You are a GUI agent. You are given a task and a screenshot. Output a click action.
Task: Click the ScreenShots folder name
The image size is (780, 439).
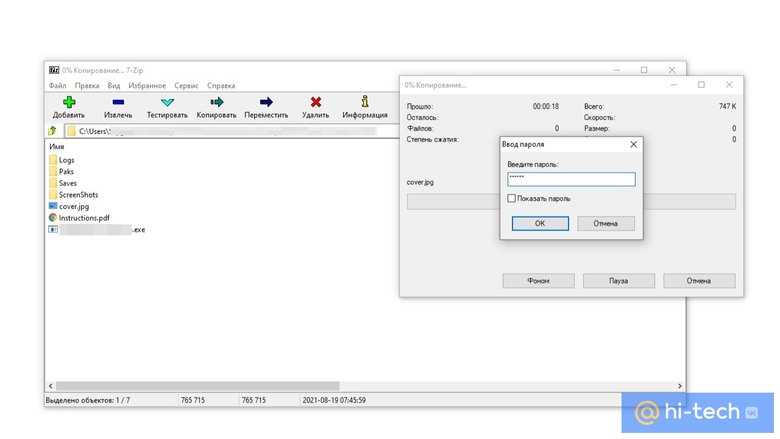[x=78, y=194]
